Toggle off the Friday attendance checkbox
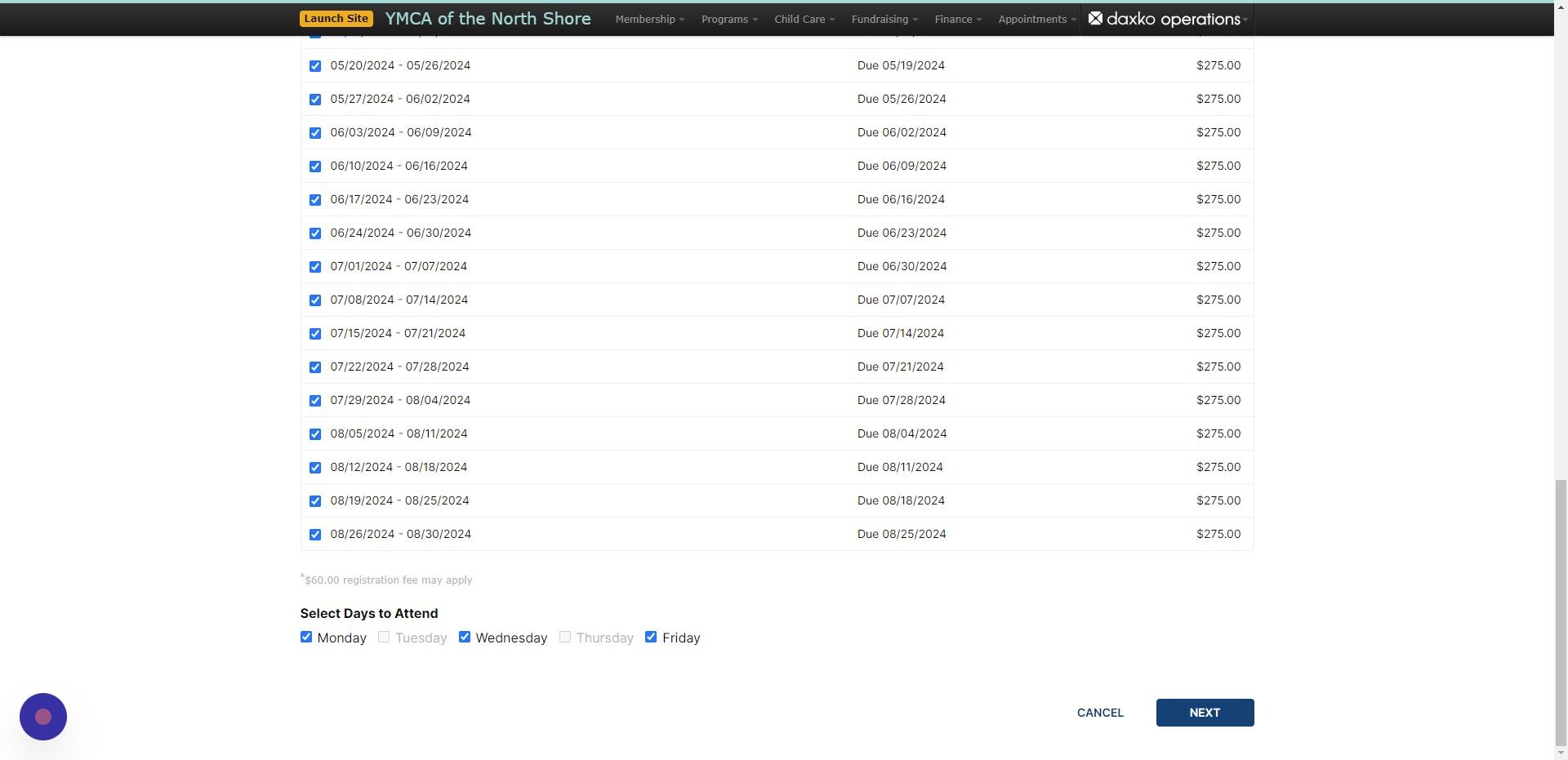 (651, 637)
